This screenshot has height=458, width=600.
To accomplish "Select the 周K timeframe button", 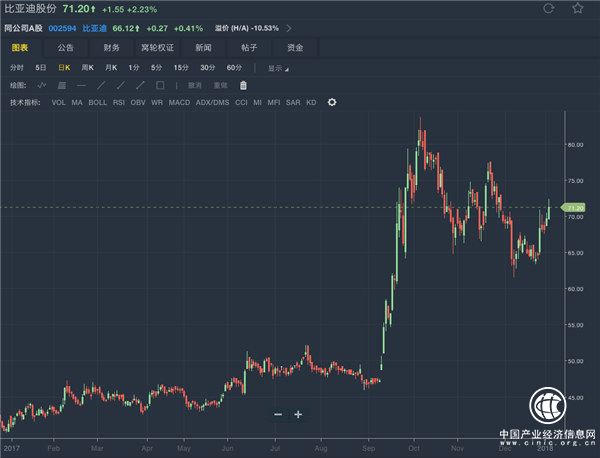I will 87,67.
